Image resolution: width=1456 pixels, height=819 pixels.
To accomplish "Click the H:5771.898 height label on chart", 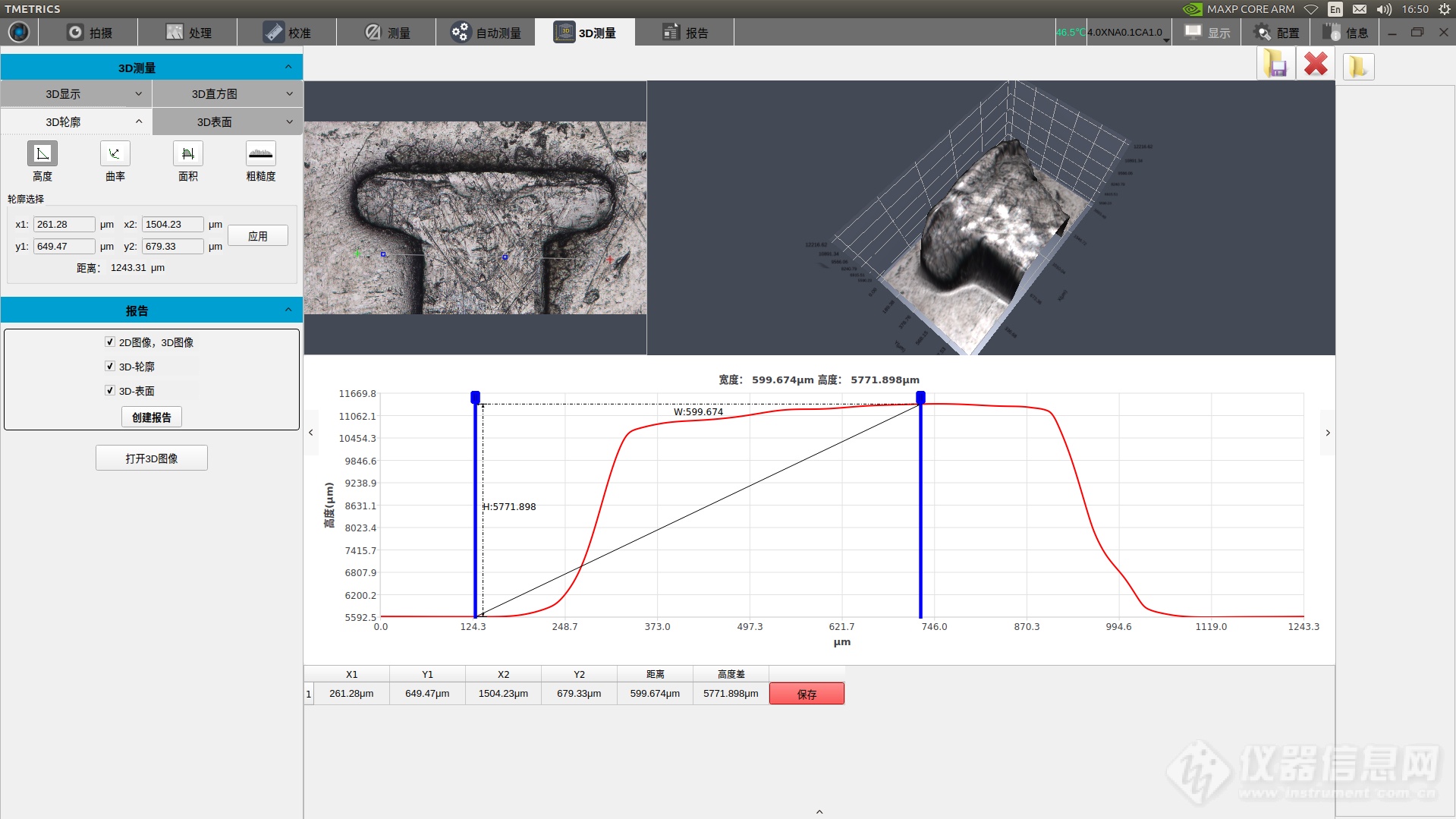I will point(510,507).
